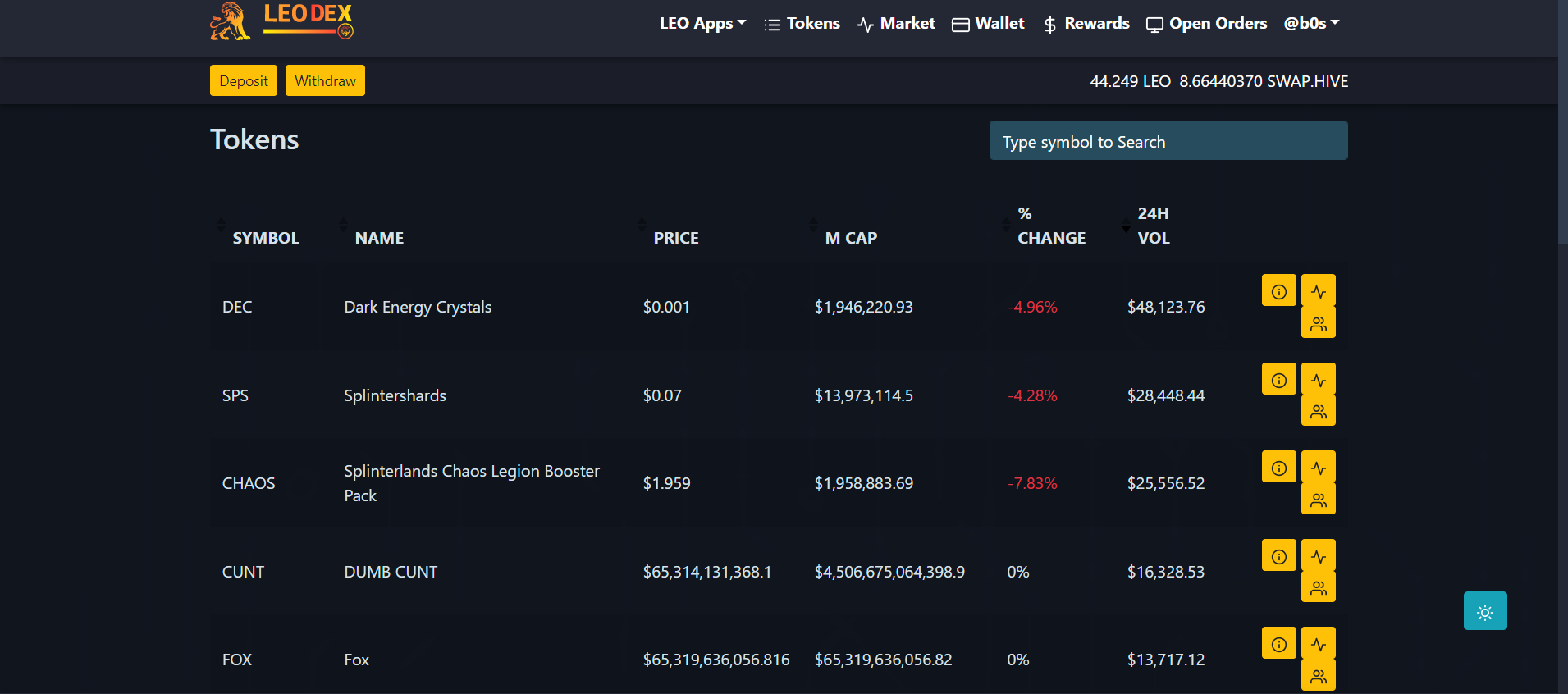Select CHAOS price $1.959
The height and width of the screenshot is (694, 1568).
coord(666,483)
